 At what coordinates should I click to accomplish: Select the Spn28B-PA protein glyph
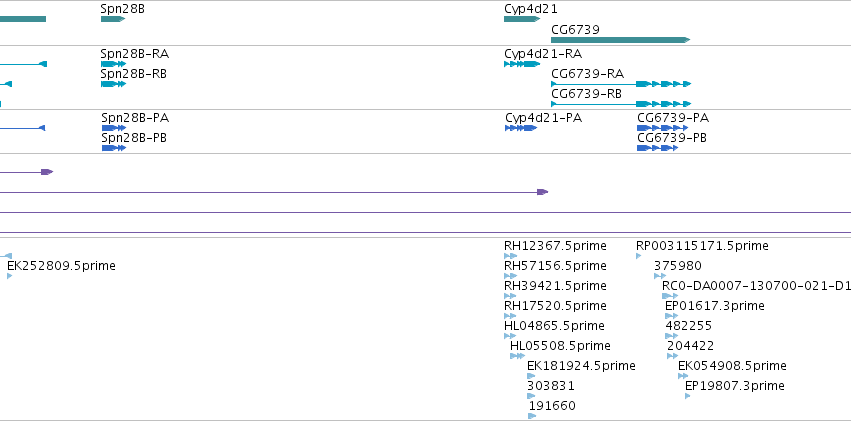(x=113, y=128)
